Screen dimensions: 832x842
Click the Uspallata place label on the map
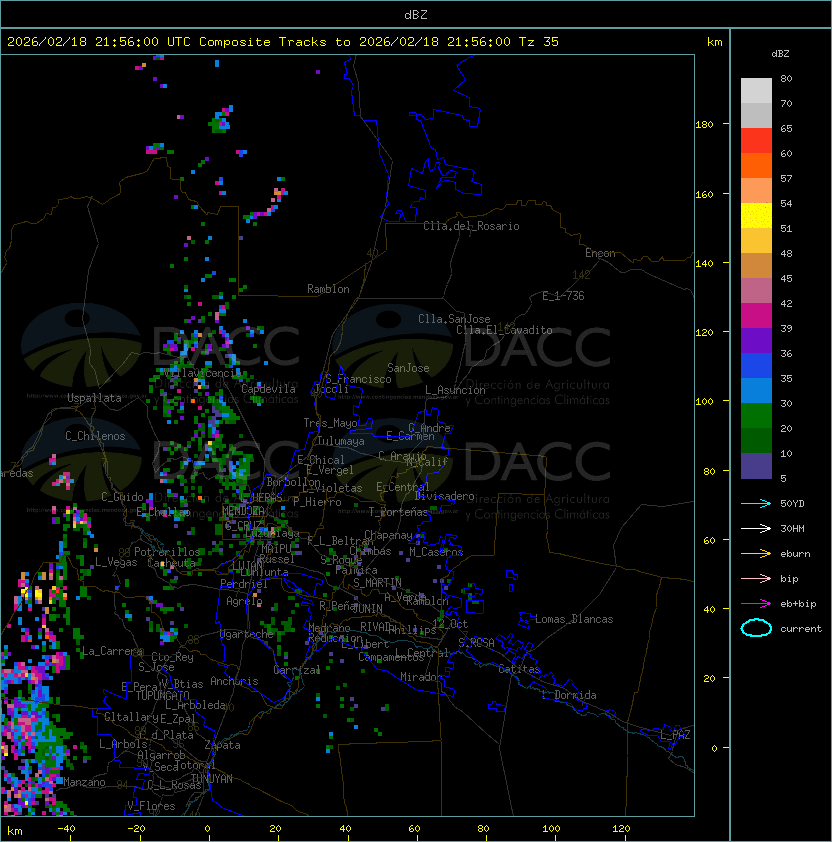pyautogui.click(x=94, y=398)
